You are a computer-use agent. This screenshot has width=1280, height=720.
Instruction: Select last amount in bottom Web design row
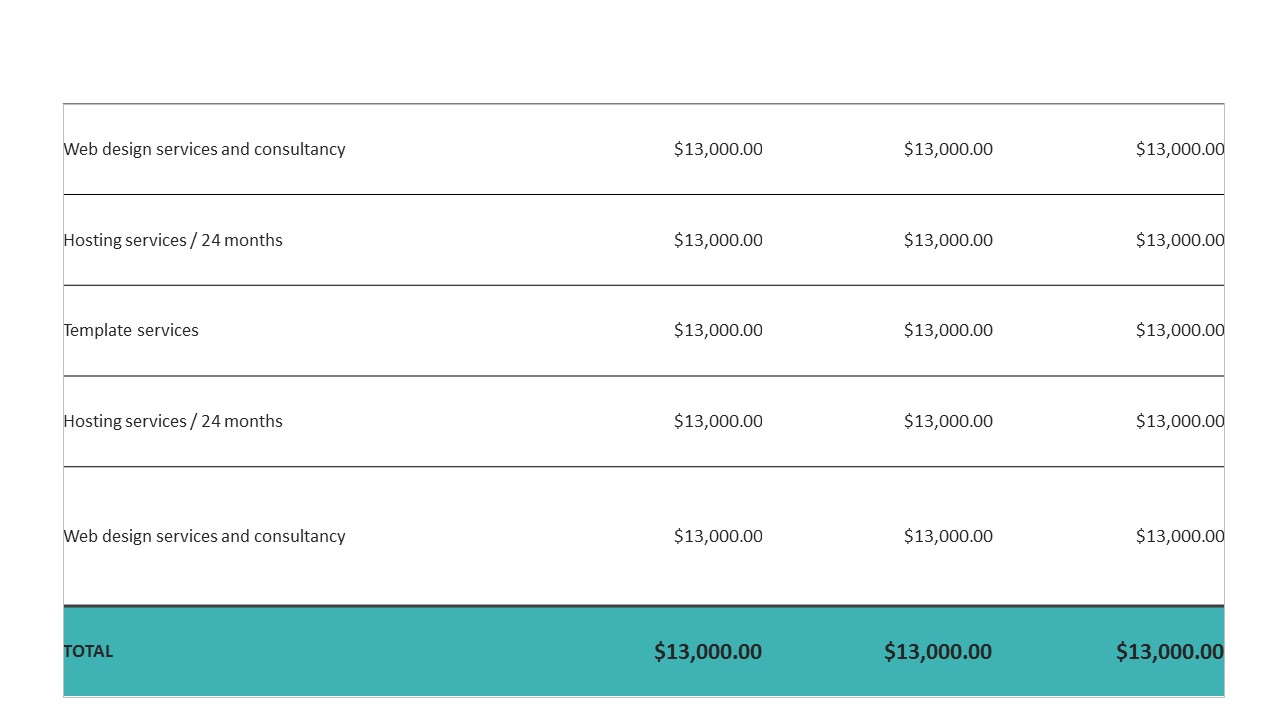1179,536
